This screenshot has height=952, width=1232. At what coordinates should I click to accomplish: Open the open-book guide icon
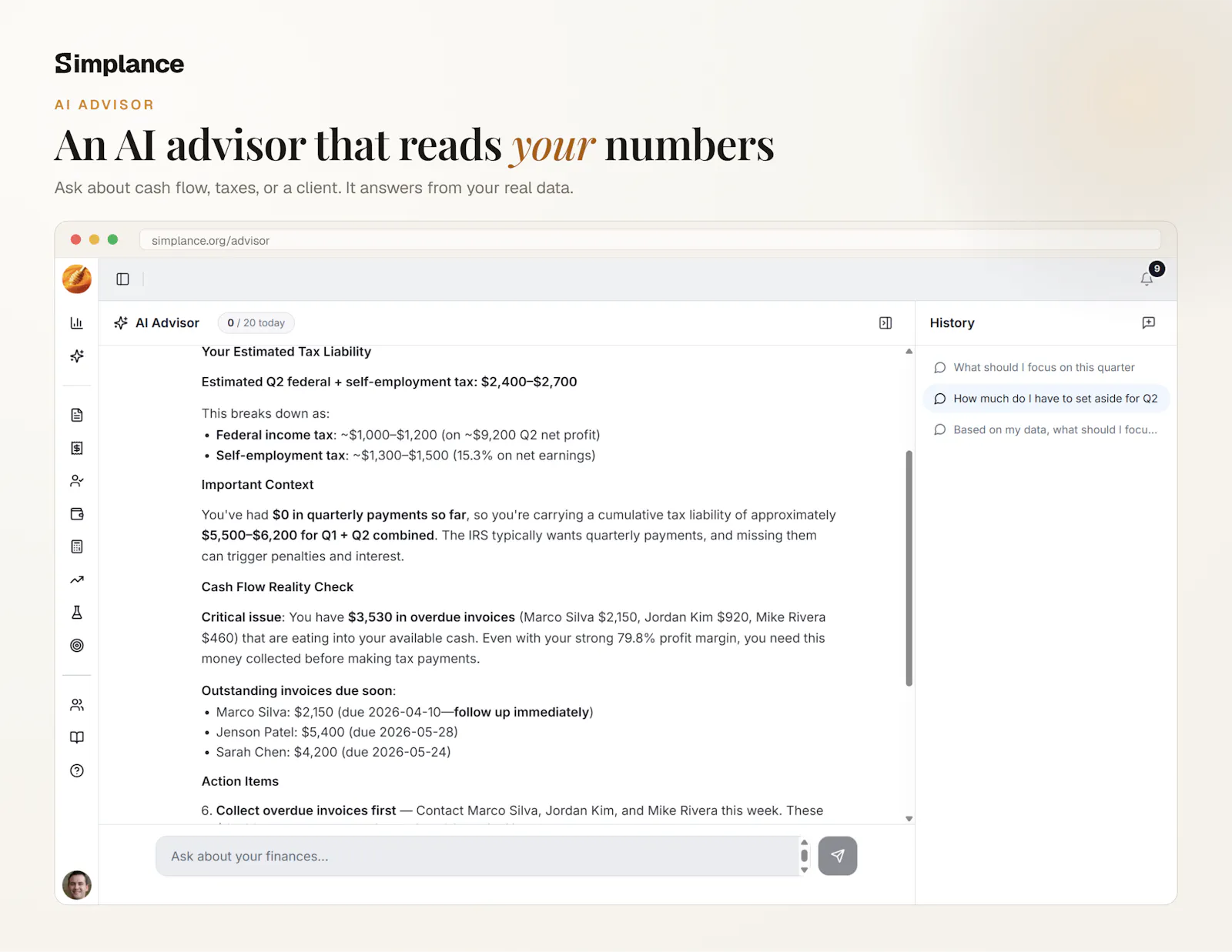[77, 737]
